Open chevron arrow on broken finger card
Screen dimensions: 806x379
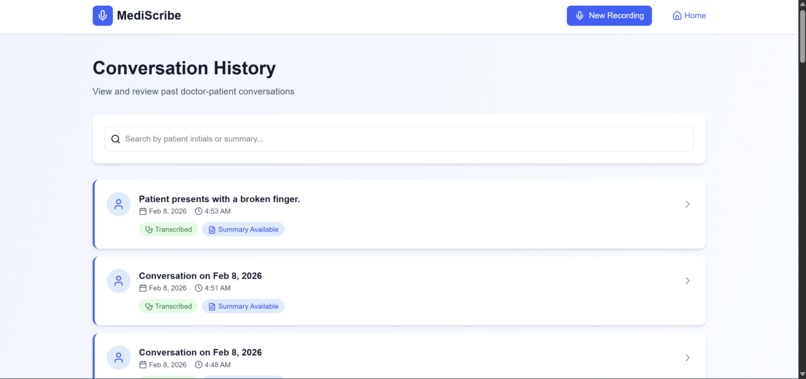pyautogui.click(x=687, y=204)
